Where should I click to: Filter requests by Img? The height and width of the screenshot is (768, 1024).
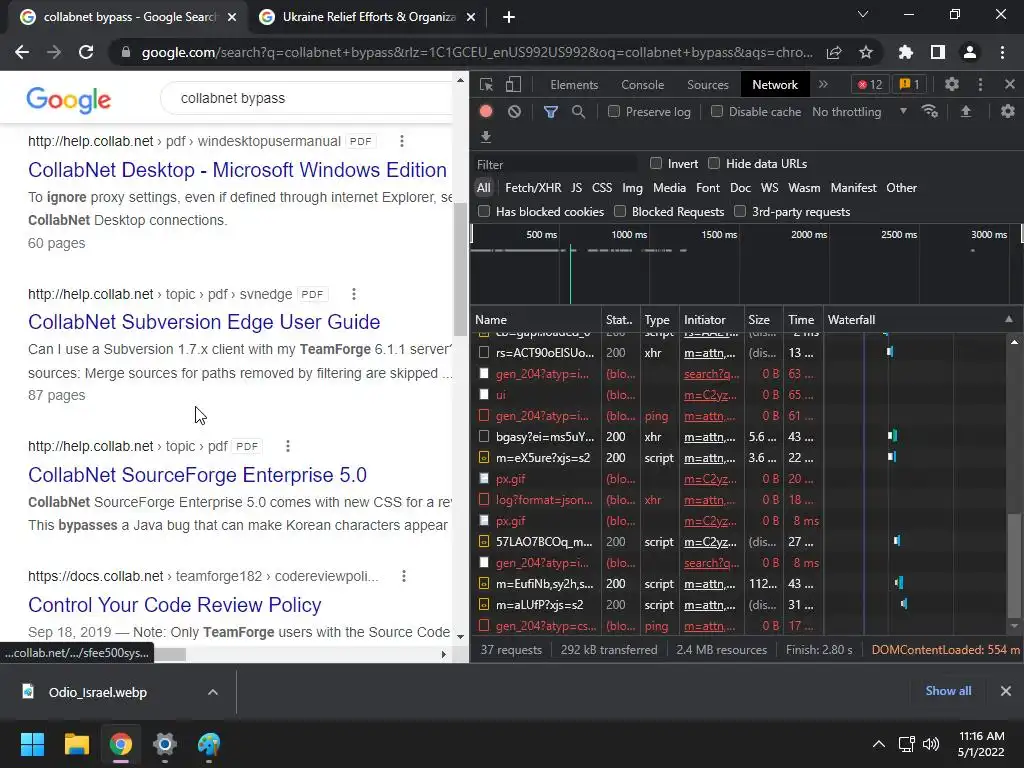pos(632,187)
